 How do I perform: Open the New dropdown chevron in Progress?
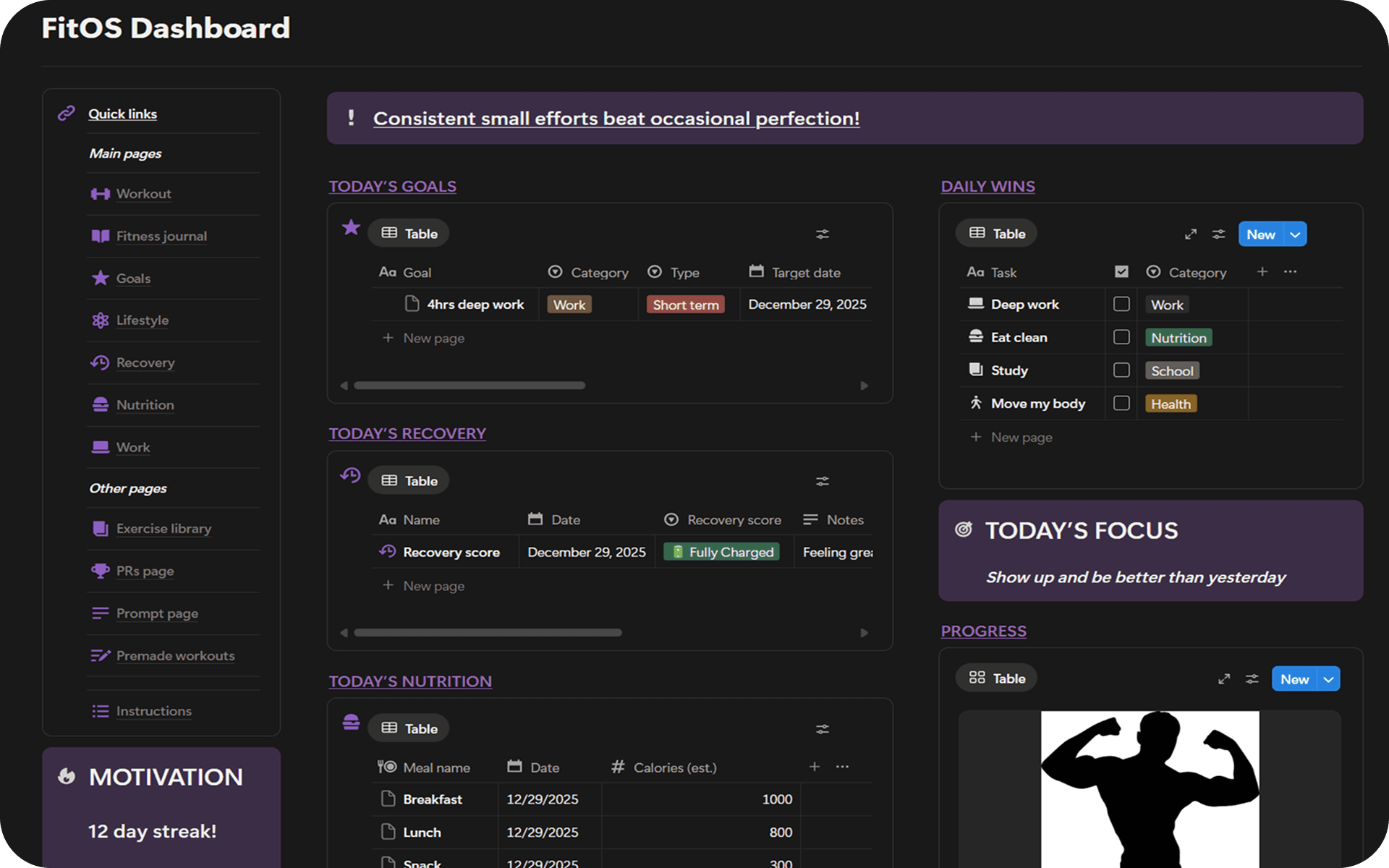(1328, 679)
